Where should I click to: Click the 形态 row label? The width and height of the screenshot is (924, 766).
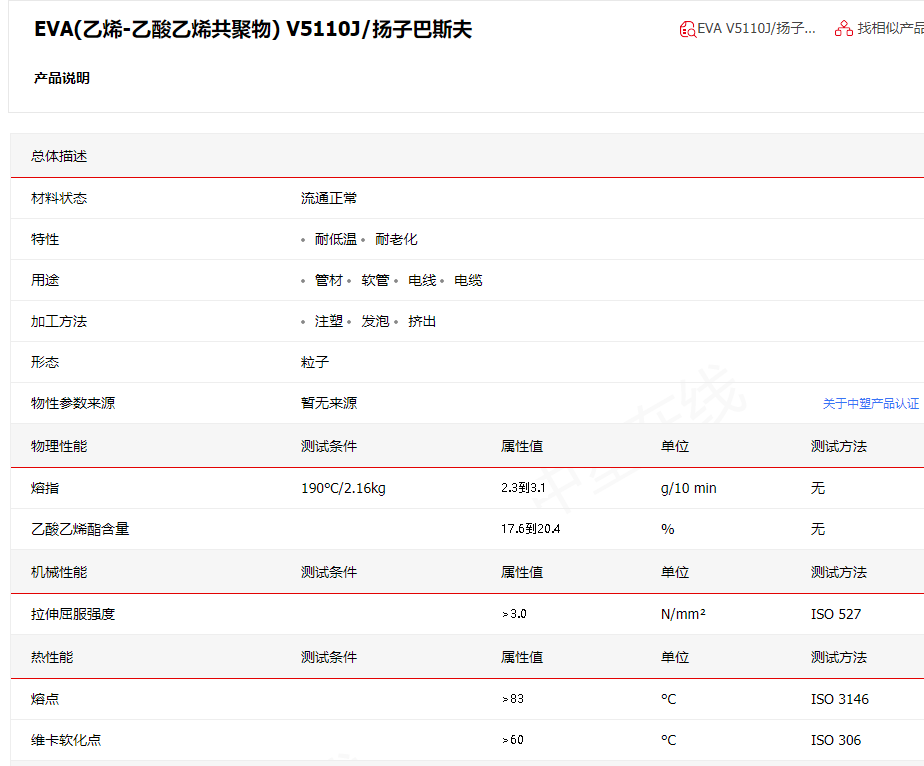pyautogui.click(x=45, y=362)
